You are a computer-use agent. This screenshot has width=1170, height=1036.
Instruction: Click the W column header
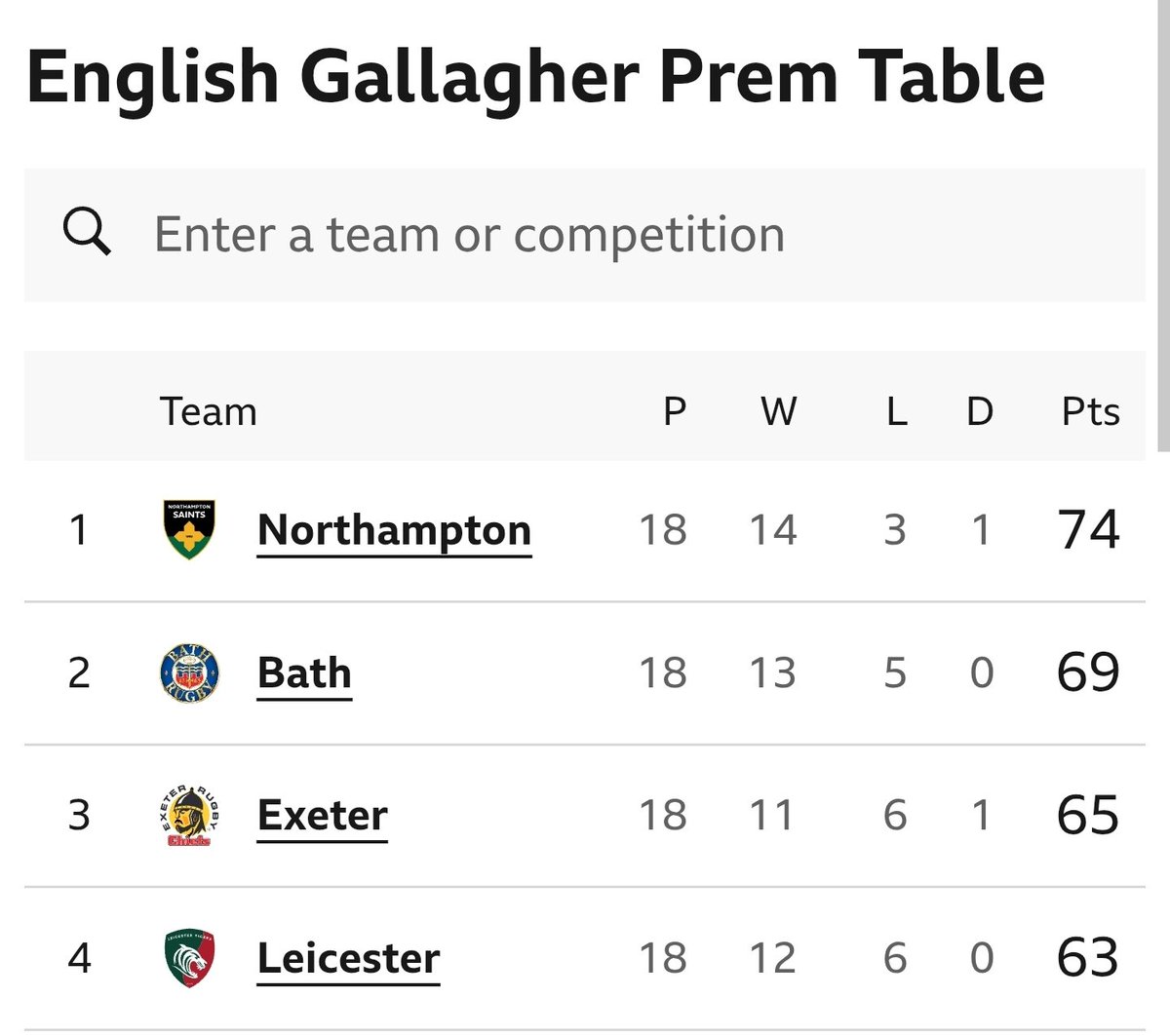[778, 411]
